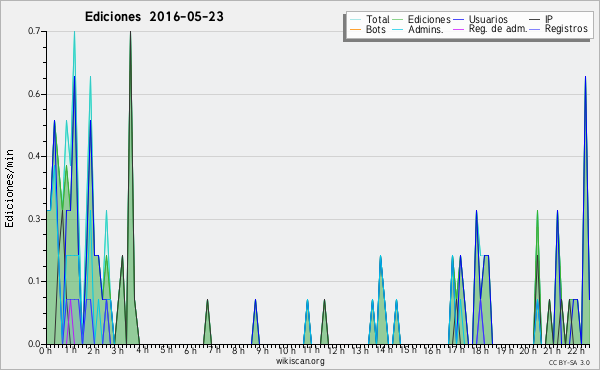
Task: Click the IP legend entry
Action: coord(541,19)
